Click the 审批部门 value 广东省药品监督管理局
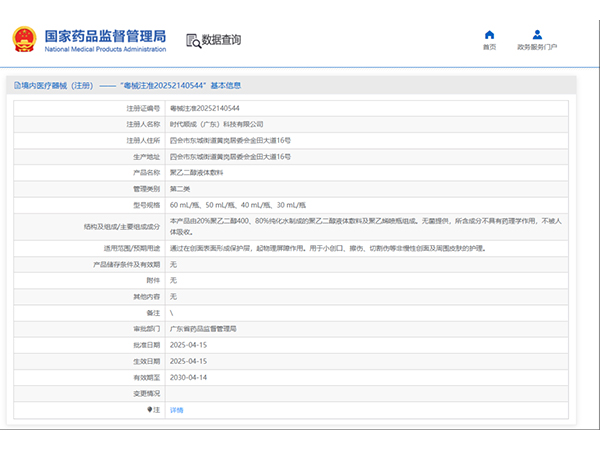 203,329
